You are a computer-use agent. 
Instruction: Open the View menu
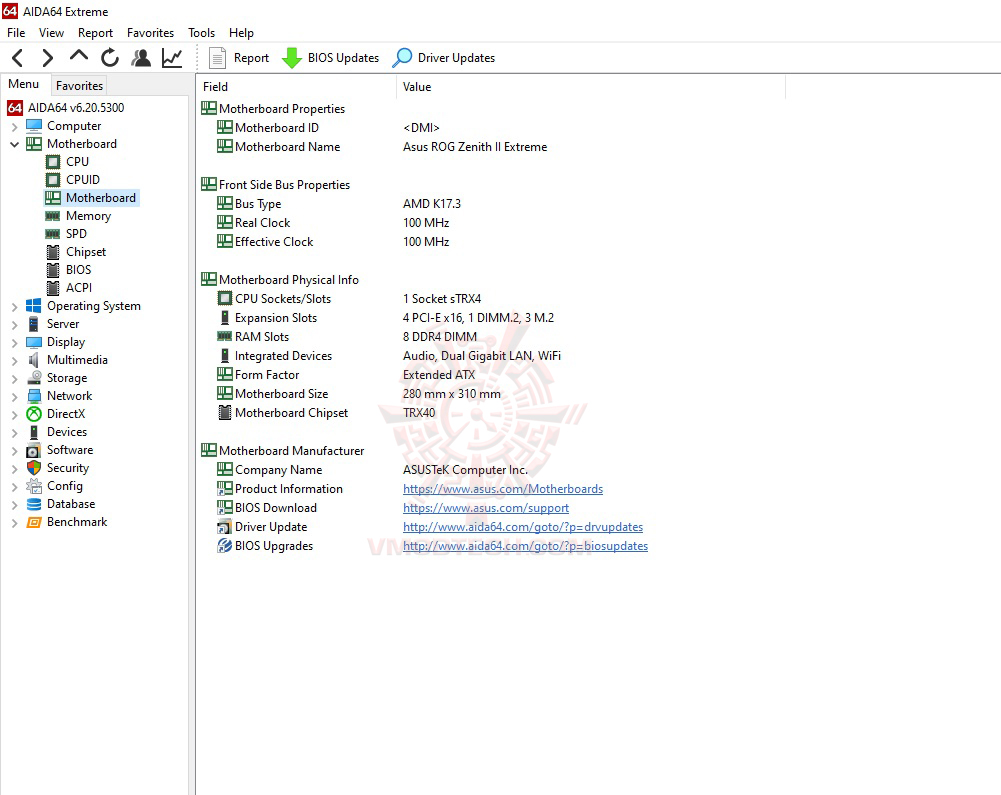tap(51, 33)
